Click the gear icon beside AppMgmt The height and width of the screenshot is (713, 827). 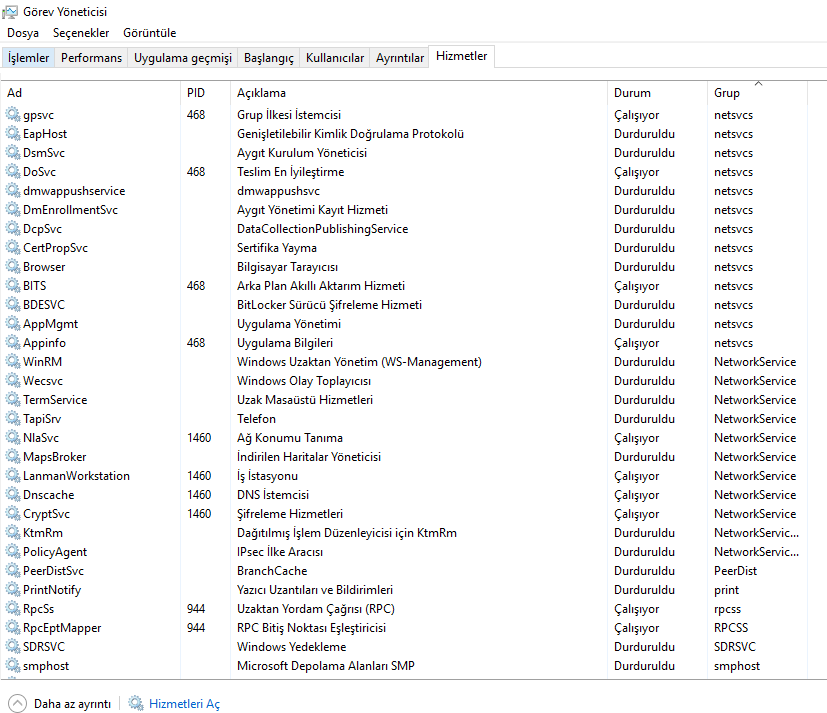13,323
